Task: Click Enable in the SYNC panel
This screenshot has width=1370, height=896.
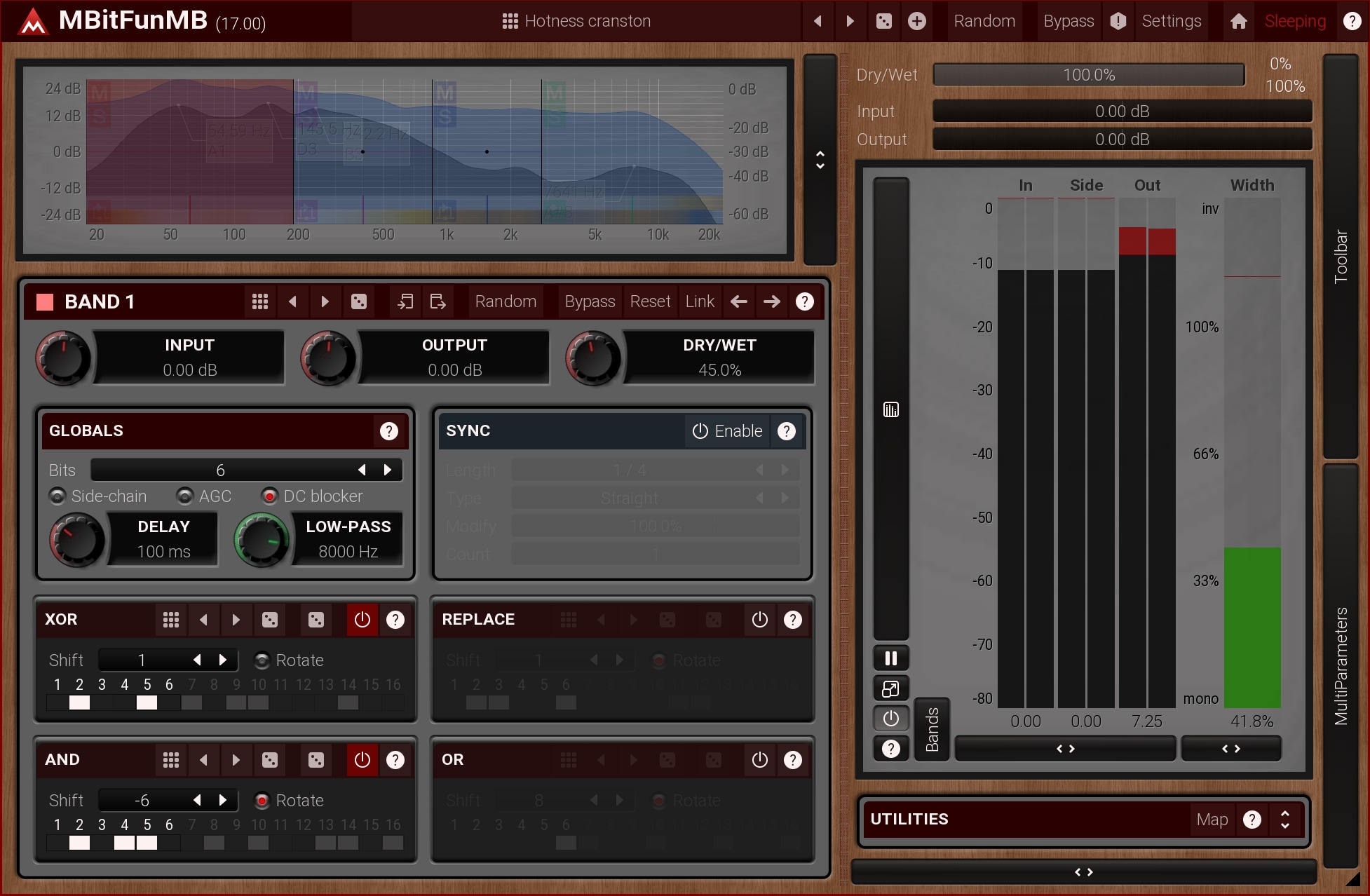Action: tap(727, 431)
